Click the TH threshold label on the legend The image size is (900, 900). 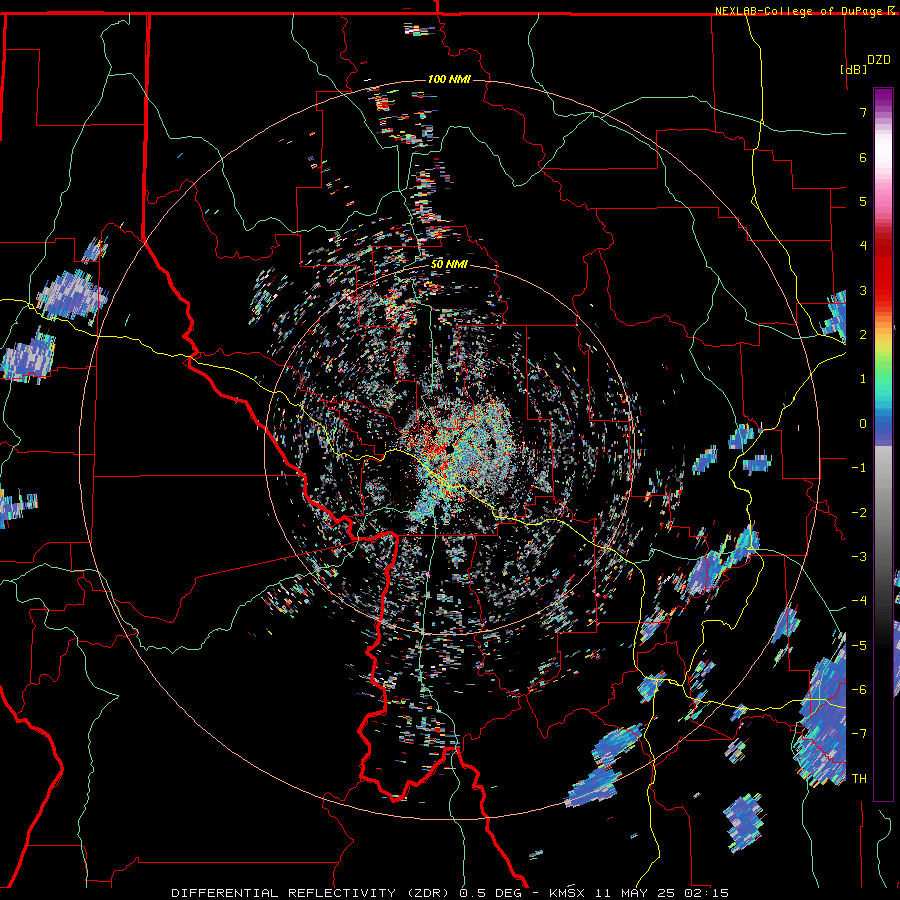coord(859,779)
